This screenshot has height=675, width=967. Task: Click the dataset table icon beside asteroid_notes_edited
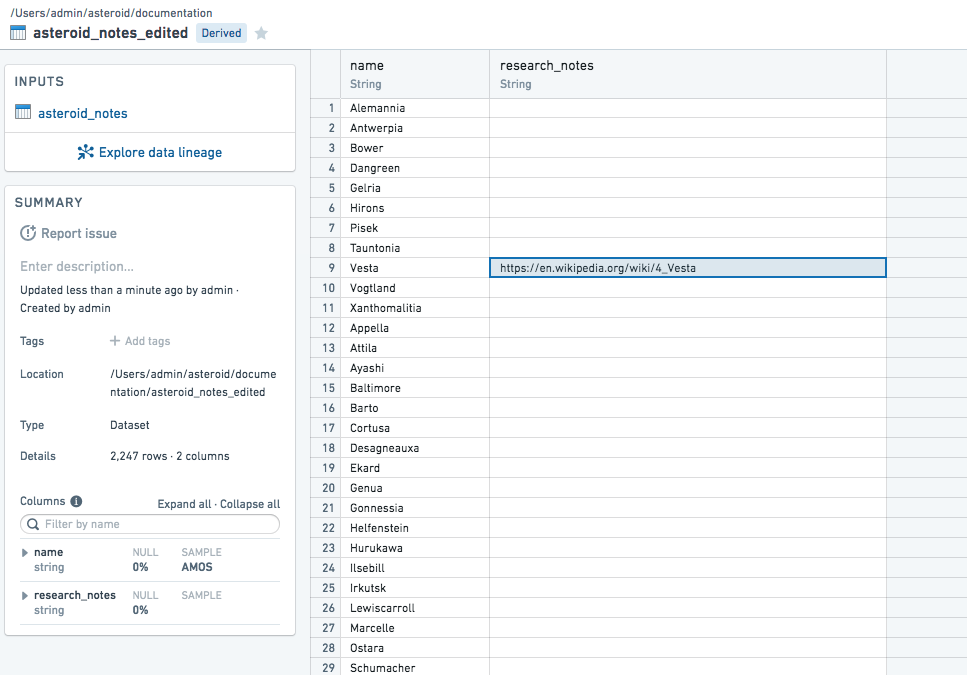pos(19,33)
